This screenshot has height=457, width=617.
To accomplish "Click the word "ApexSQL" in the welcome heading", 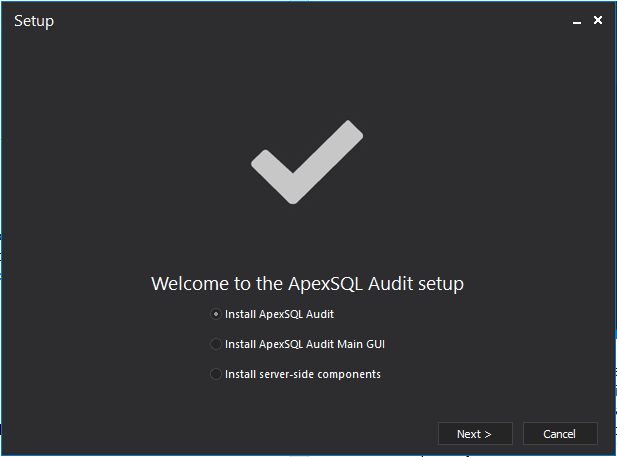I will [325, 284].
